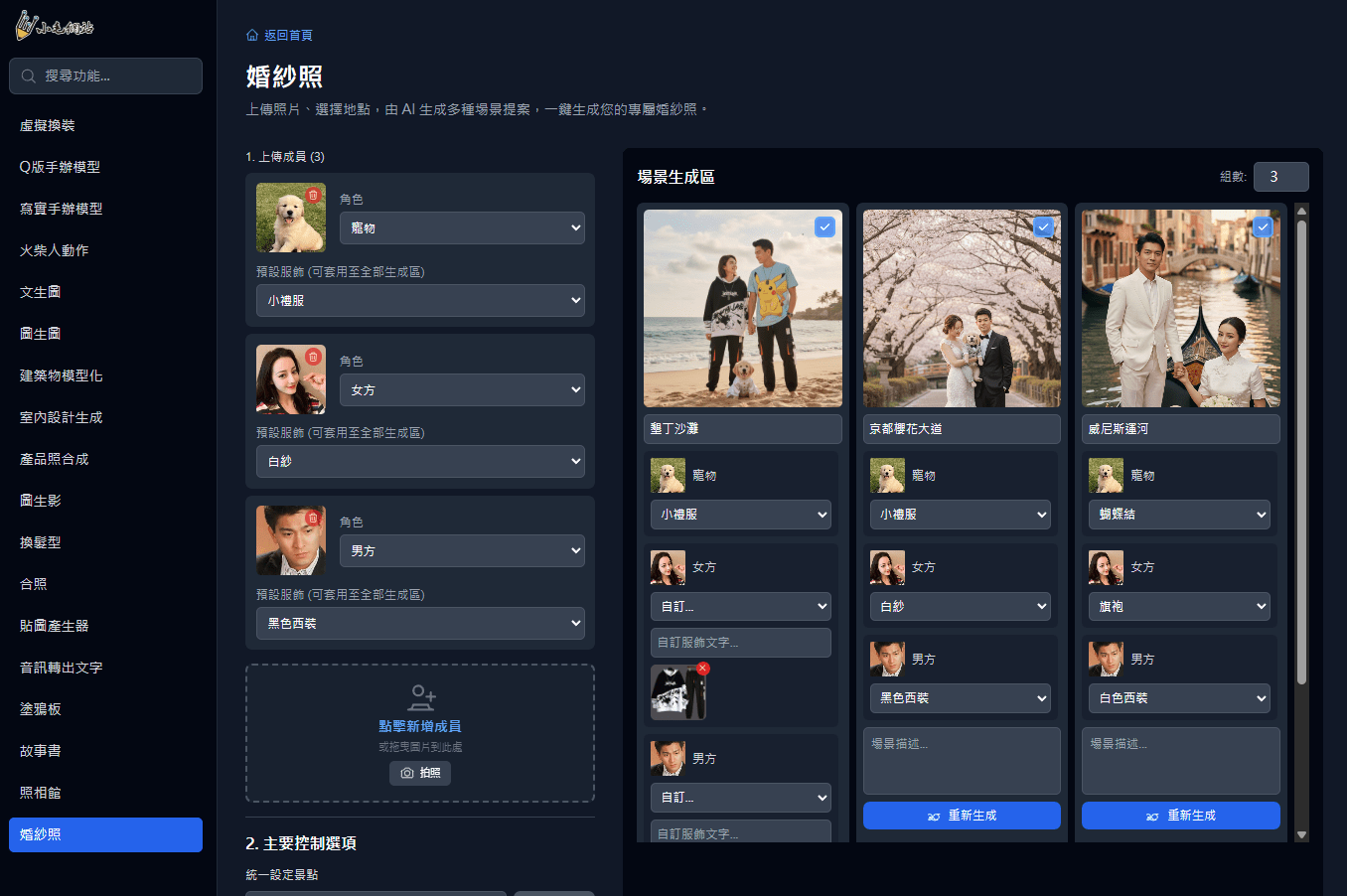Click the 組數 number field
This screenshot has width=1347, height=896.
1280,177
